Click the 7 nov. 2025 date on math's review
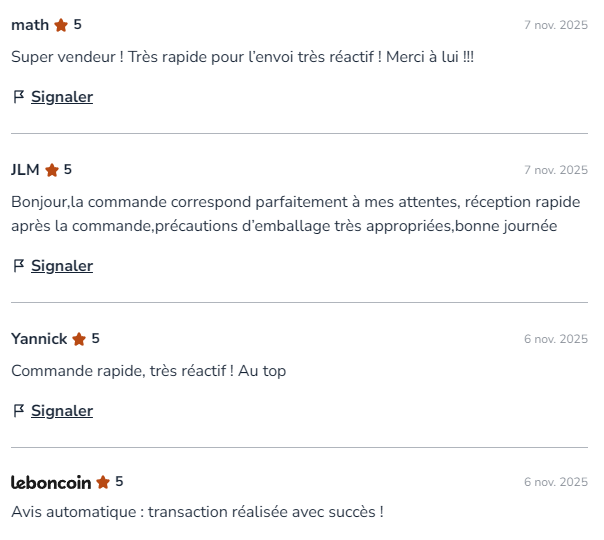The image size is (604, 540). click(556, 25)
